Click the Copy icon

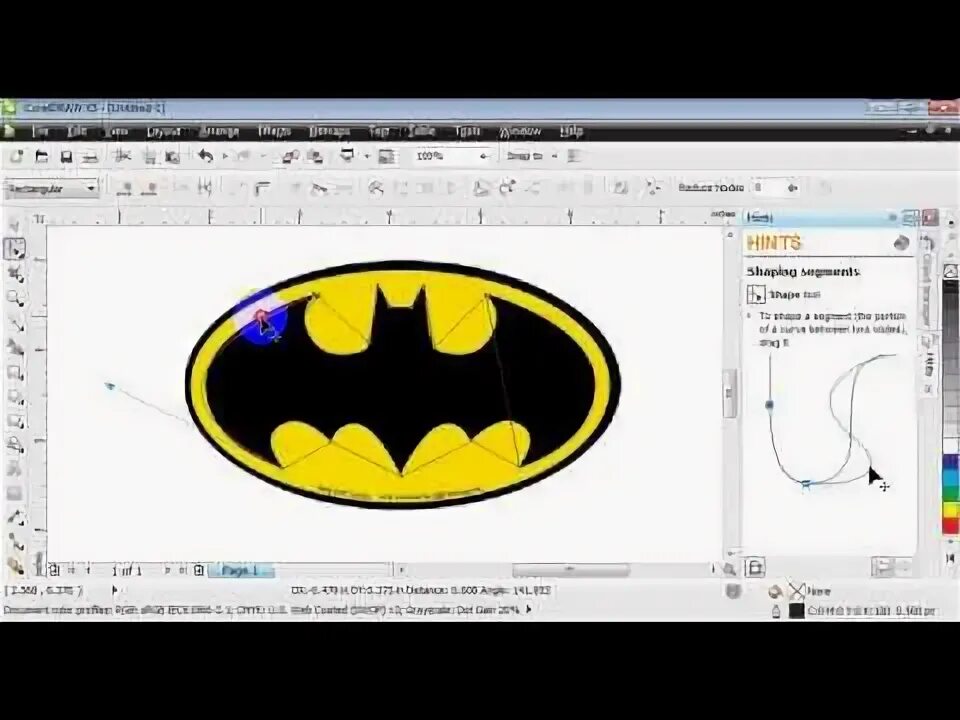(149, 157)
